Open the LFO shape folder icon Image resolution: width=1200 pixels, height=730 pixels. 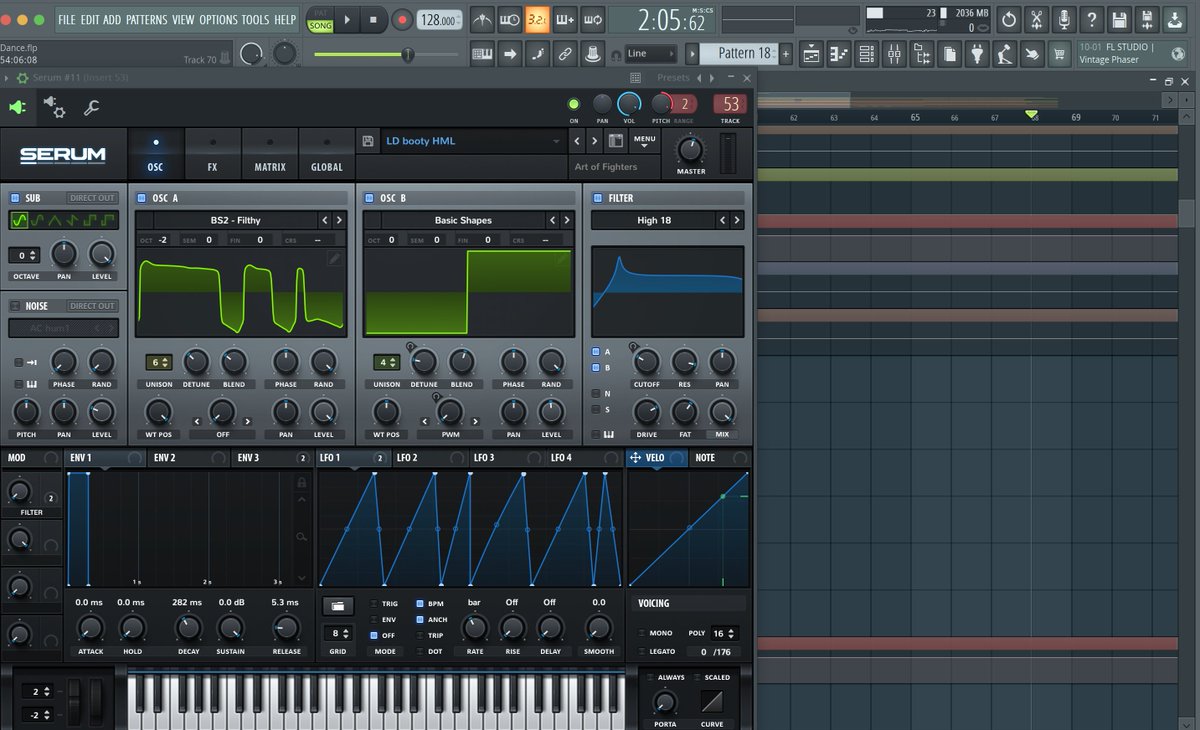[x=337, y=606]
